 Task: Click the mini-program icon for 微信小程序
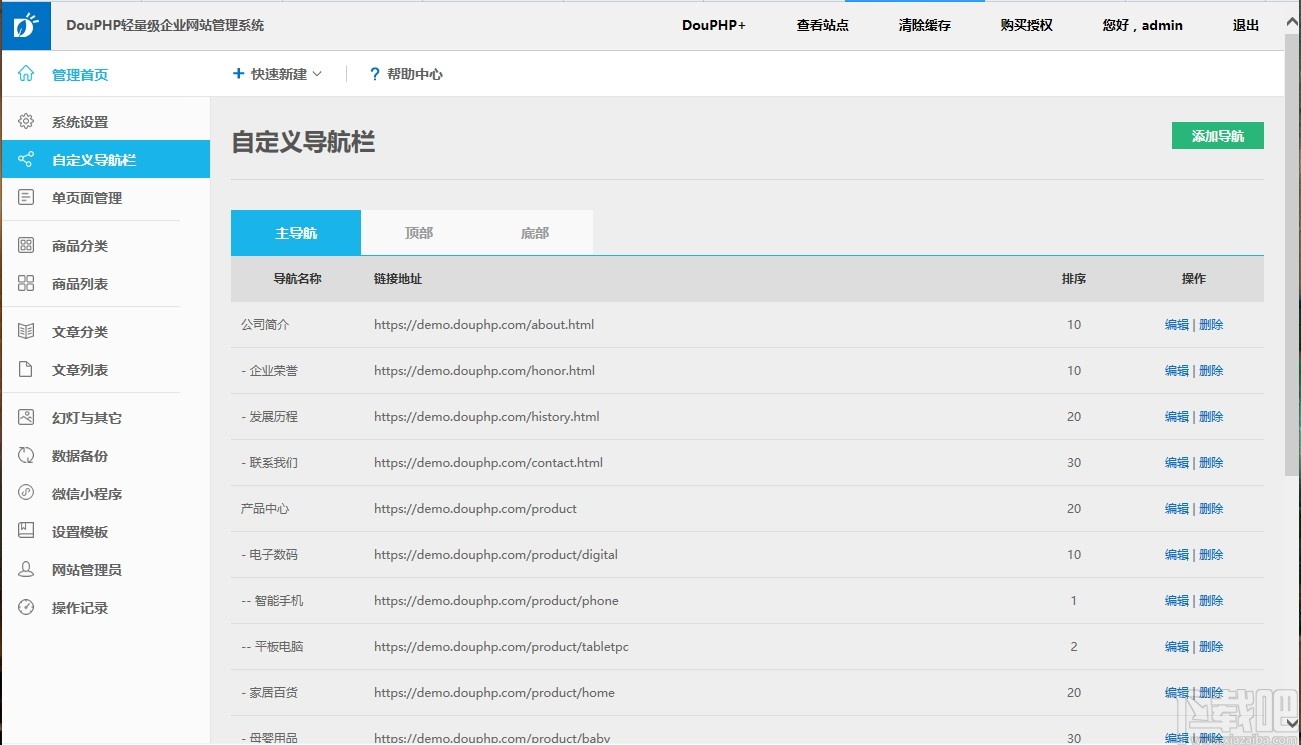point(26,494)
